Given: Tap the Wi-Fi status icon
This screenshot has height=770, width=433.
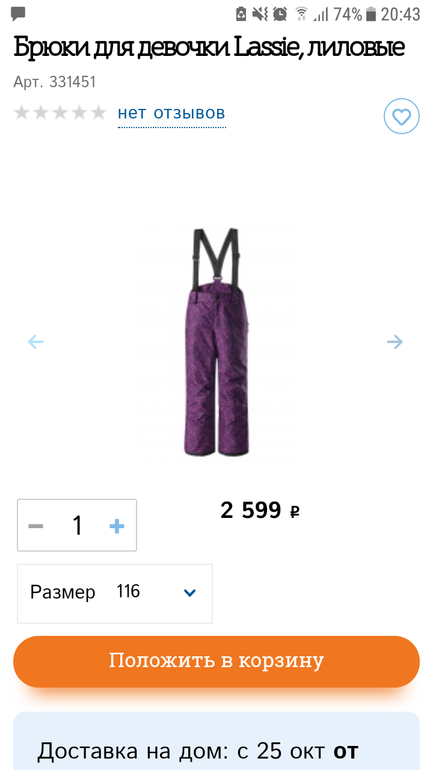Looking at the screenshot, I should (x=301, y=14).
